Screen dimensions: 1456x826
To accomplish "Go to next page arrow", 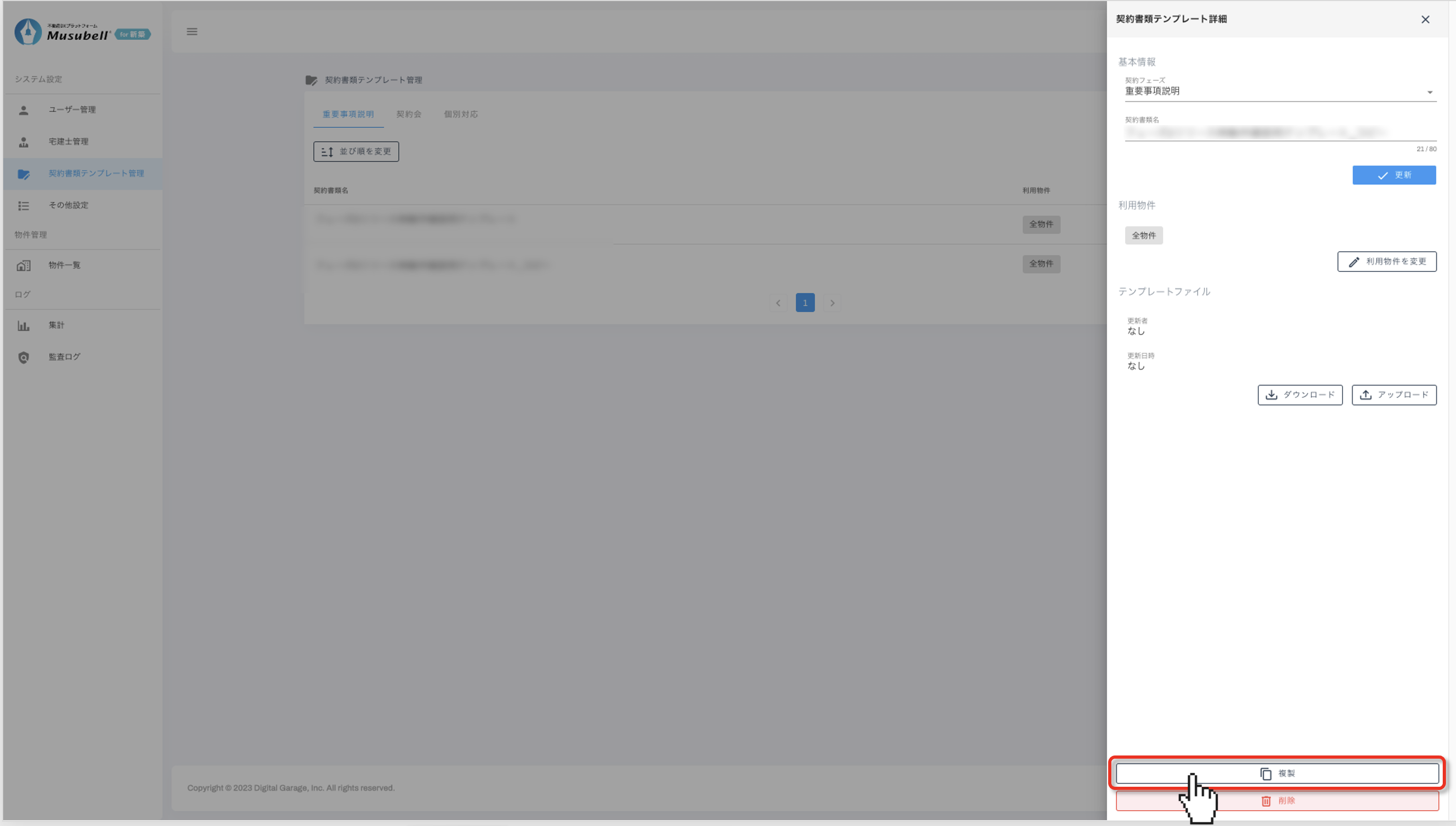I will point(832,303).
